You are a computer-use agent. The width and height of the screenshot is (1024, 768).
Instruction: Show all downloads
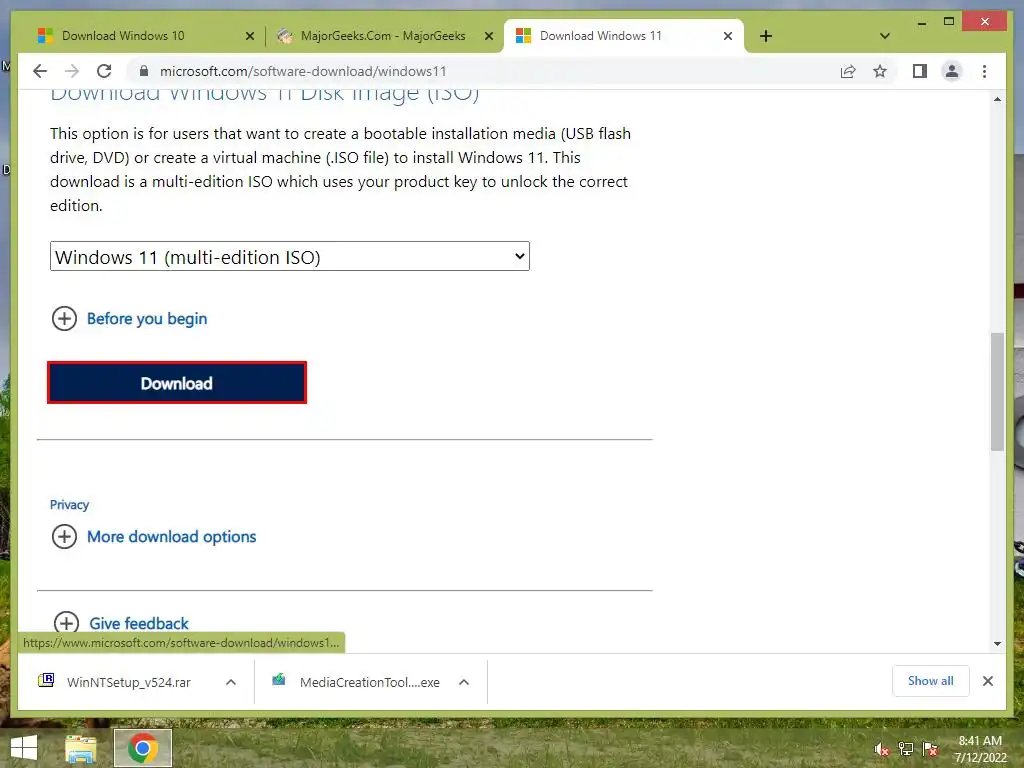(x=931, y=681)
